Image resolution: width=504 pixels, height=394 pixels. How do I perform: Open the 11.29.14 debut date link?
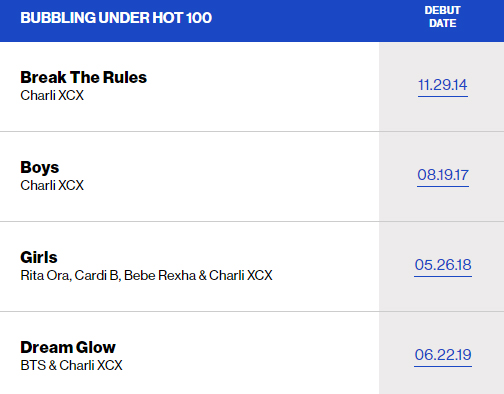pos(443,85)
